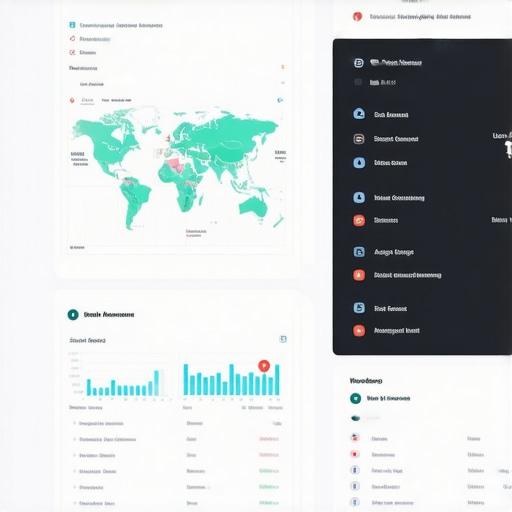Click Australia on the world map
512x512 pixels.
coord(254,207)
